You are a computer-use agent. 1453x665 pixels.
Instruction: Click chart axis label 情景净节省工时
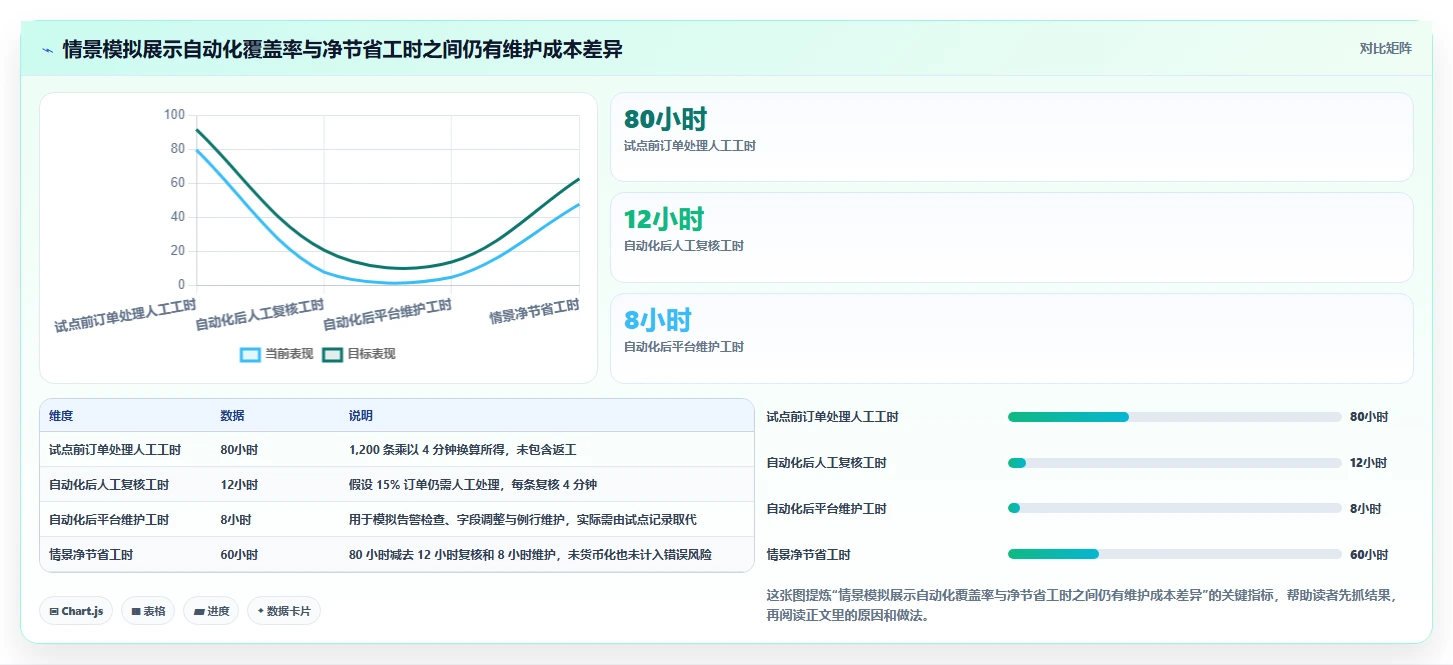tap(535, 311)
